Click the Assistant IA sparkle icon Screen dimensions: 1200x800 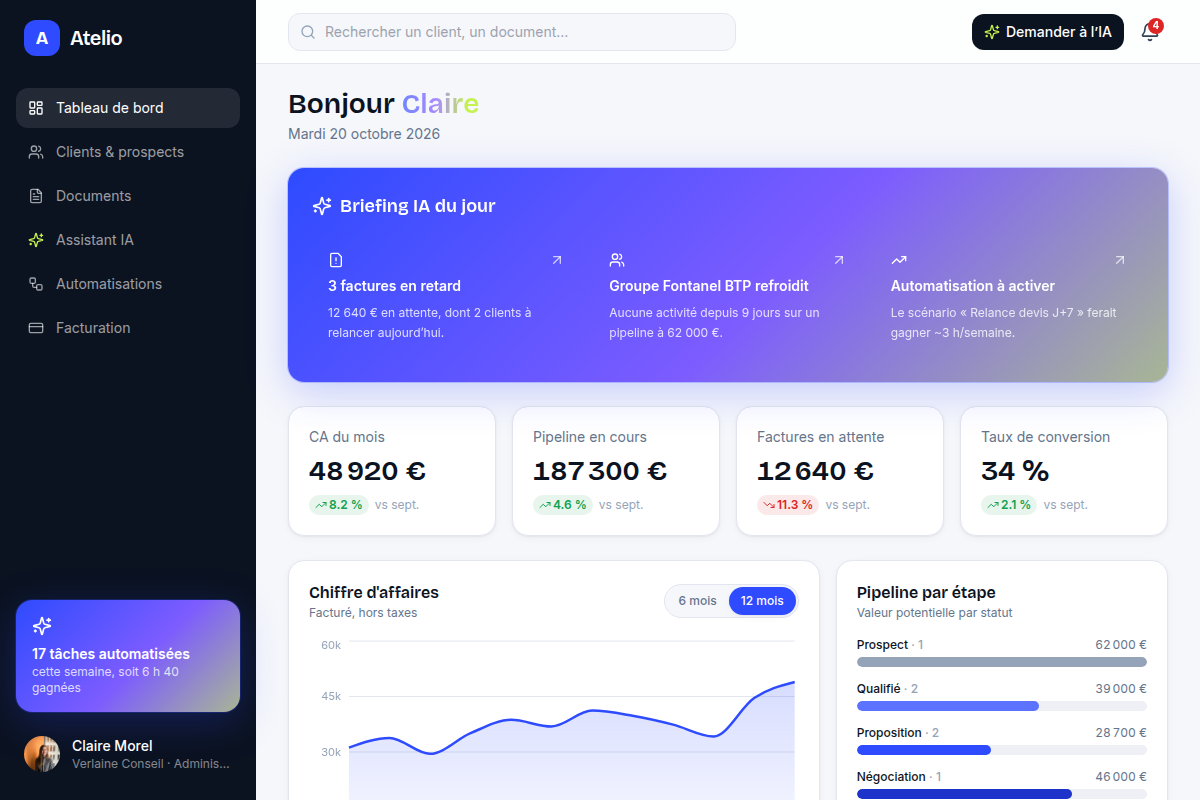36,240
